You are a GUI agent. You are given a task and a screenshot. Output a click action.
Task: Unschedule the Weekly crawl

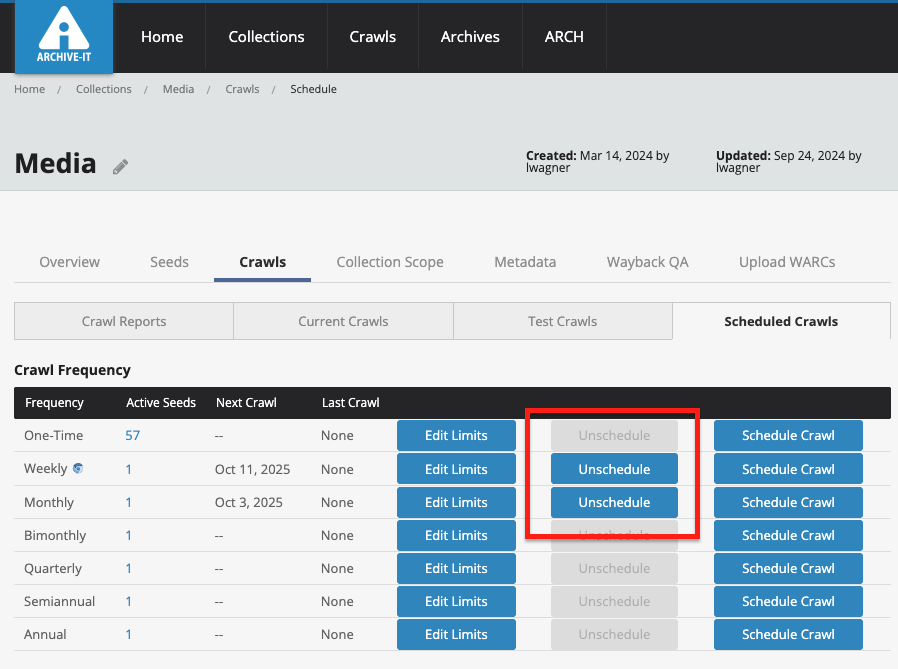(614, 469)
